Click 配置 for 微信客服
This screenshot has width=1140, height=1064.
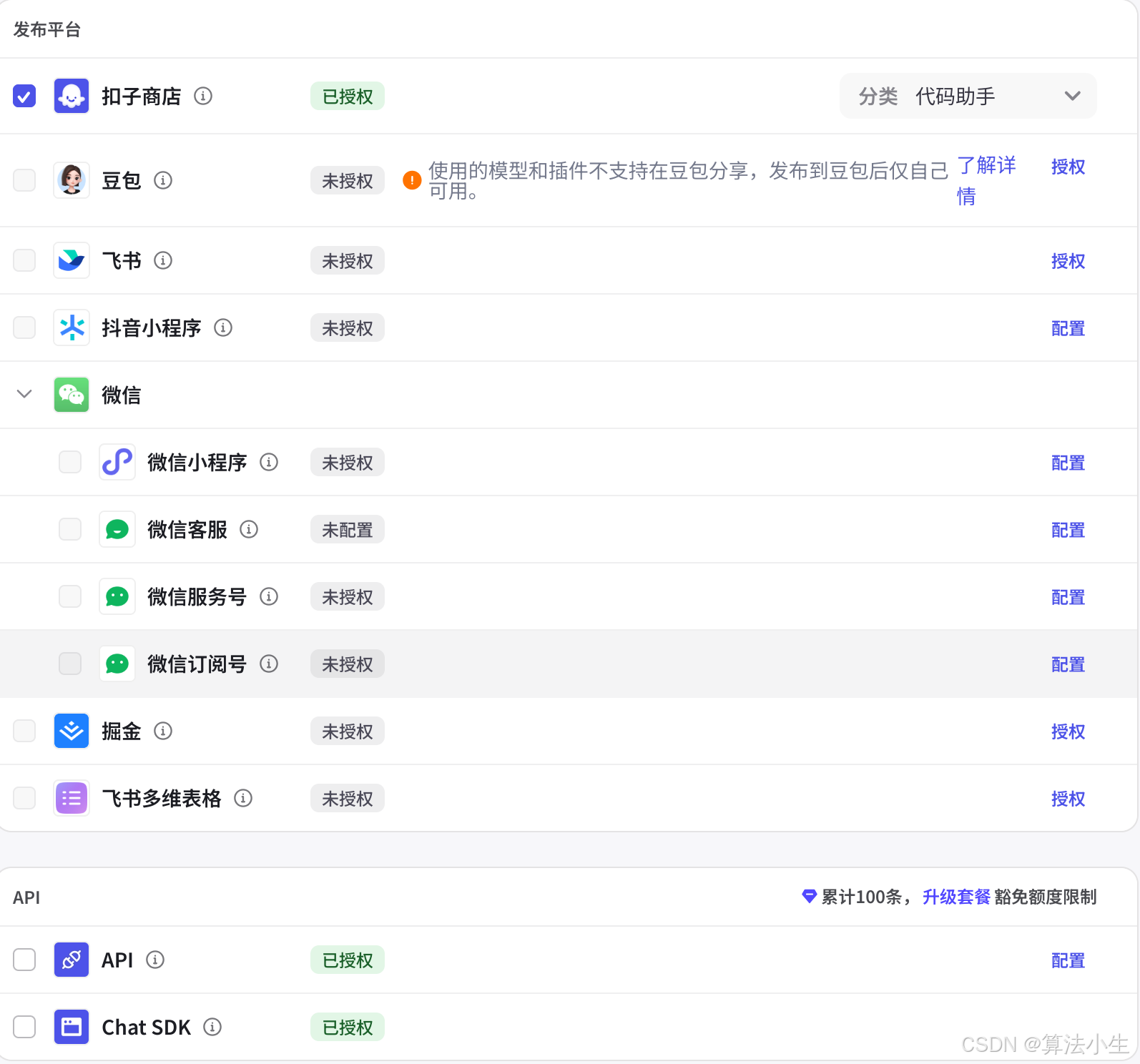coord(1068,530)
